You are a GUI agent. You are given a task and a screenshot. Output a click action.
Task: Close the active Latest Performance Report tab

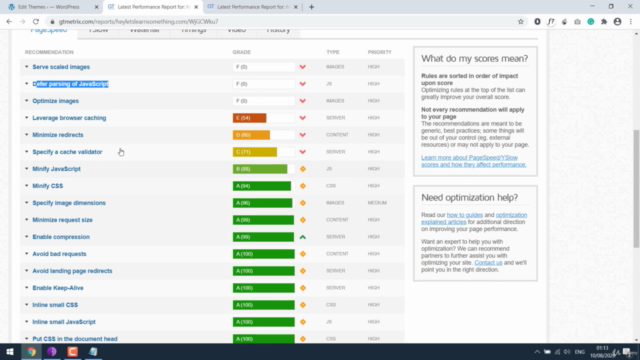196,7
